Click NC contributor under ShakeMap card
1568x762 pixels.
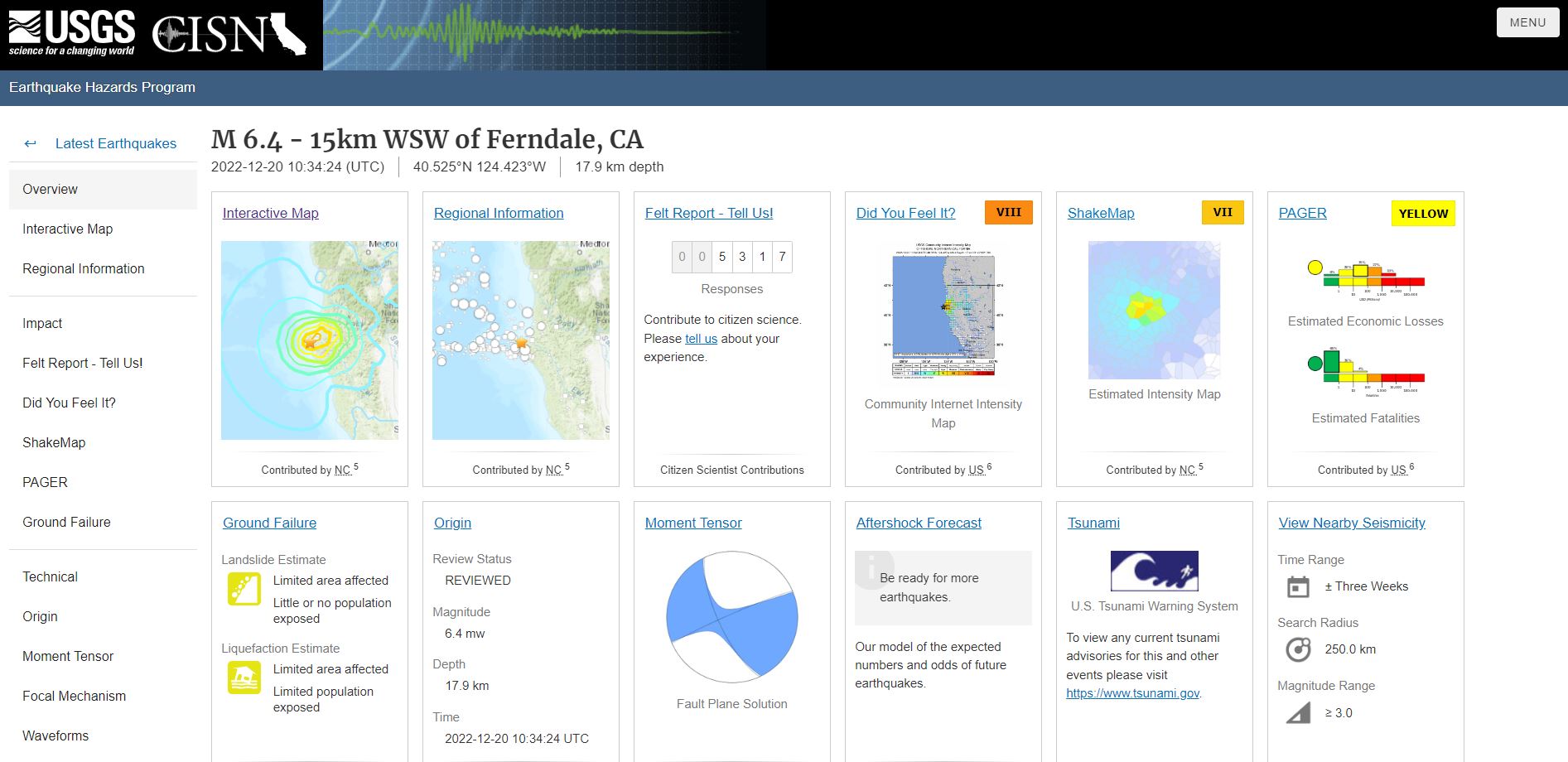click(1187, 470)
